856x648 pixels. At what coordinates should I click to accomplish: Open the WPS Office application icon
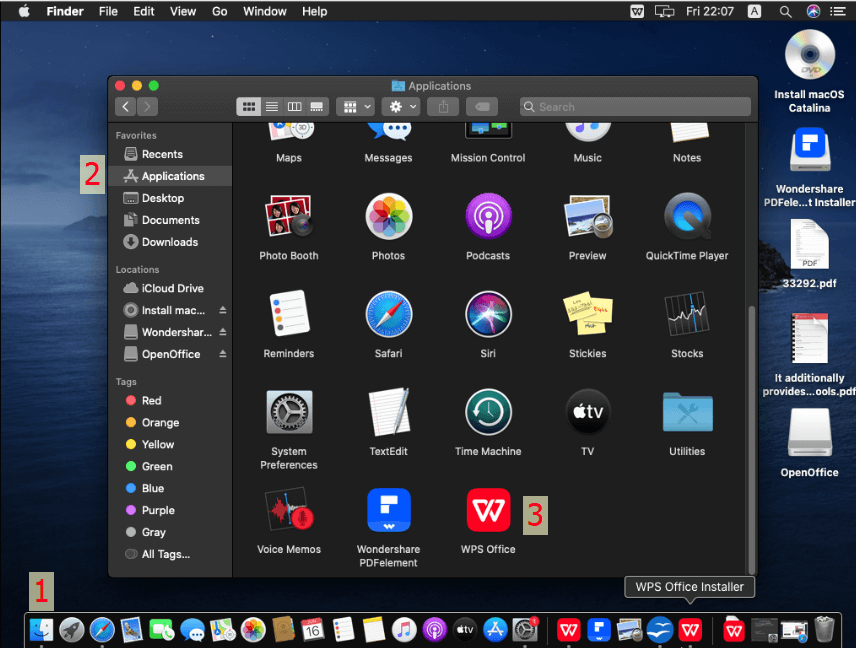coord(488,511)
